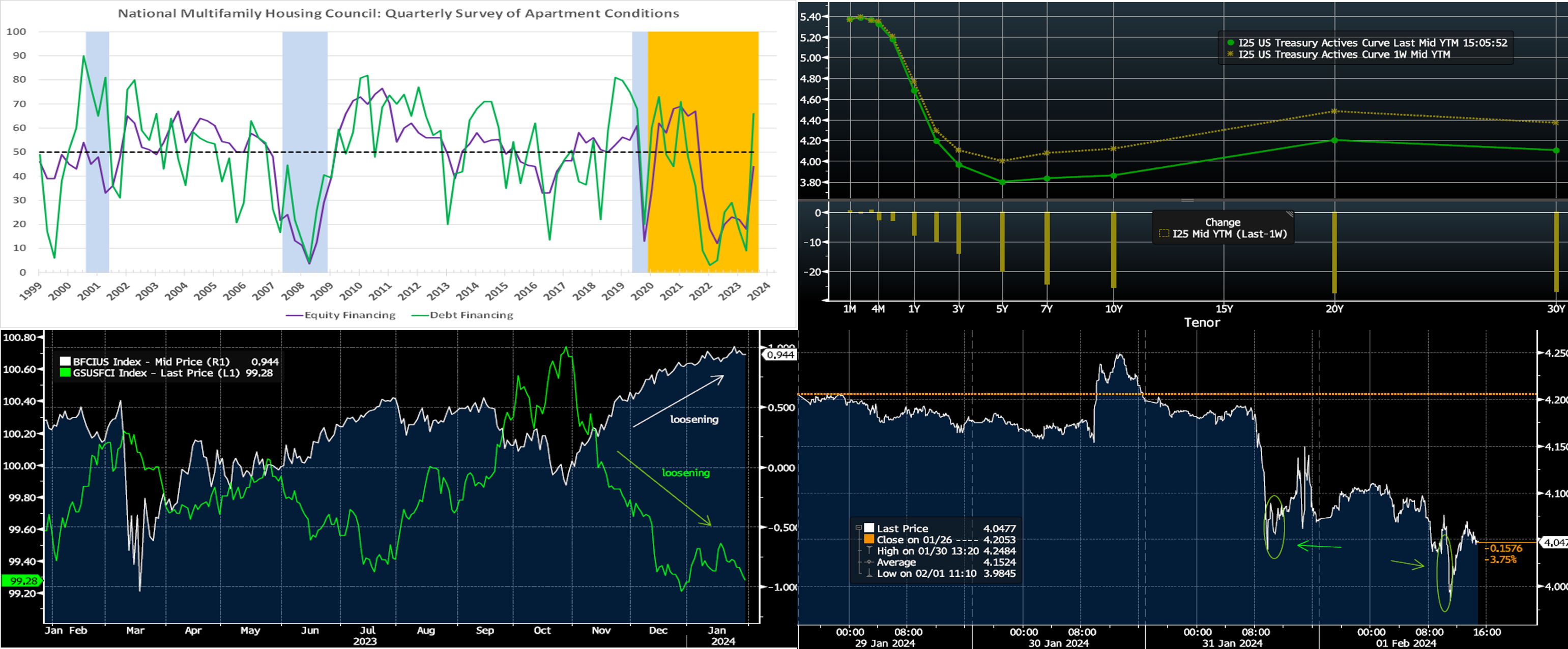Screen dimensions: 1568x649
Task: Click the green 99.28 left axis label
Action: 22,581
